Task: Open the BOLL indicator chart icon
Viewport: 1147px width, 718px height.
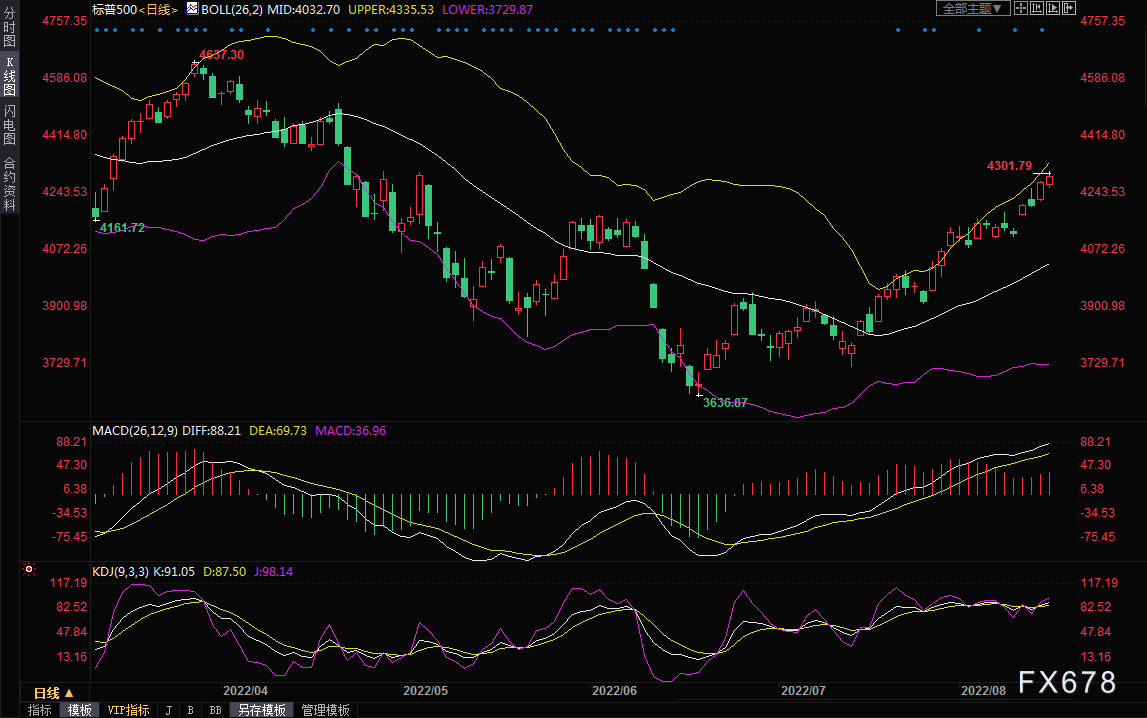Action: click(x=192, y=9)
